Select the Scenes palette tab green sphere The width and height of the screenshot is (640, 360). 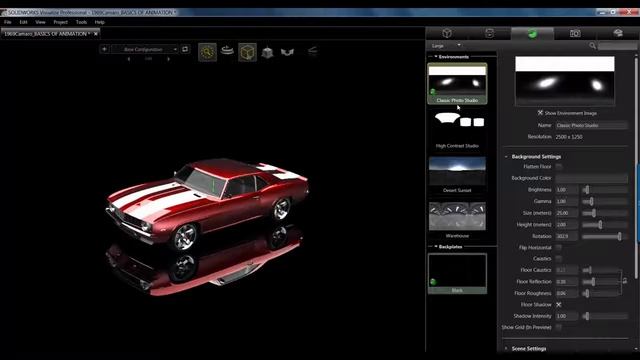pyautogui.click(x=532, y=33)
